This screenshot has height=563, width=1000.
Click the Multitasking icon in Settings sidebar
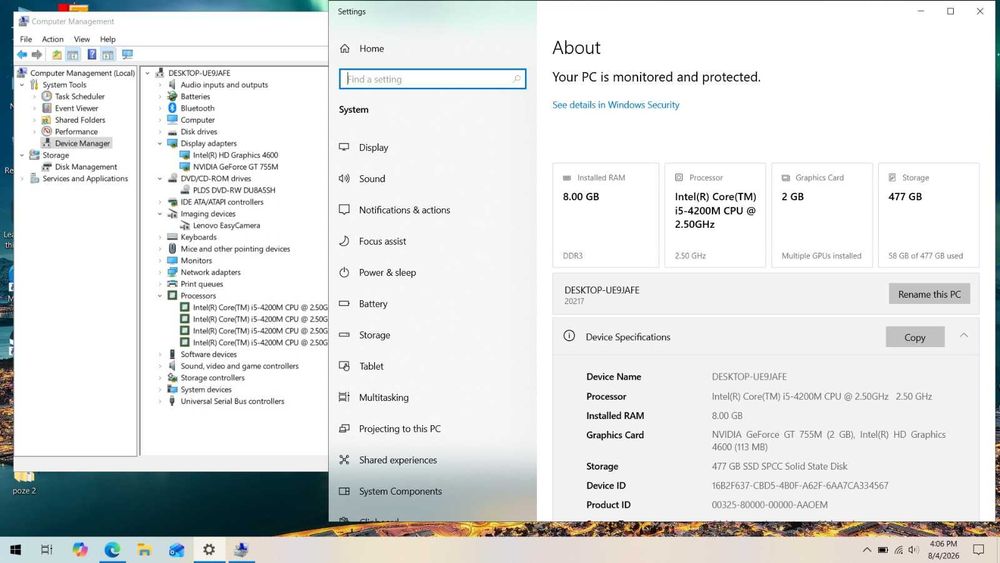[344, 397]
